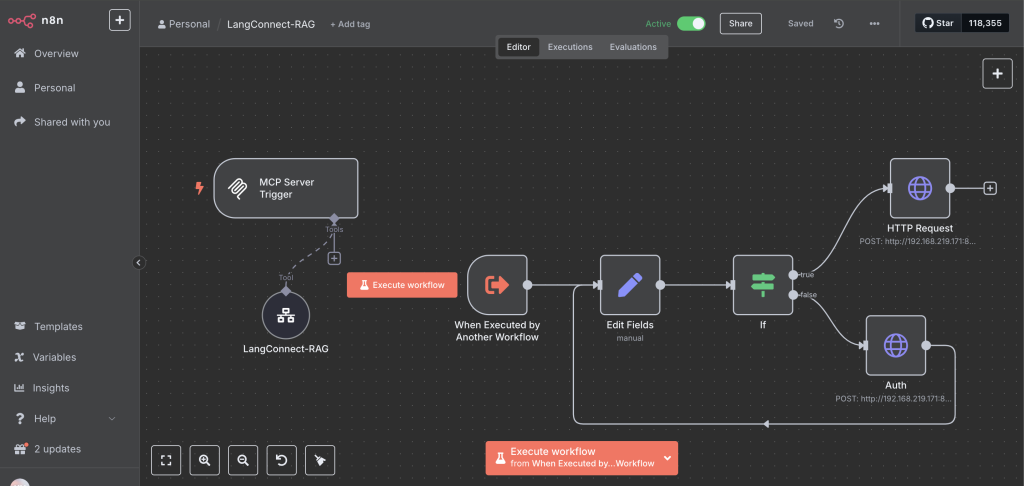This screenshot has width=1024, height=486.
Task: Click the plus after HTTP Request node
Action: [x=990, y=188]
